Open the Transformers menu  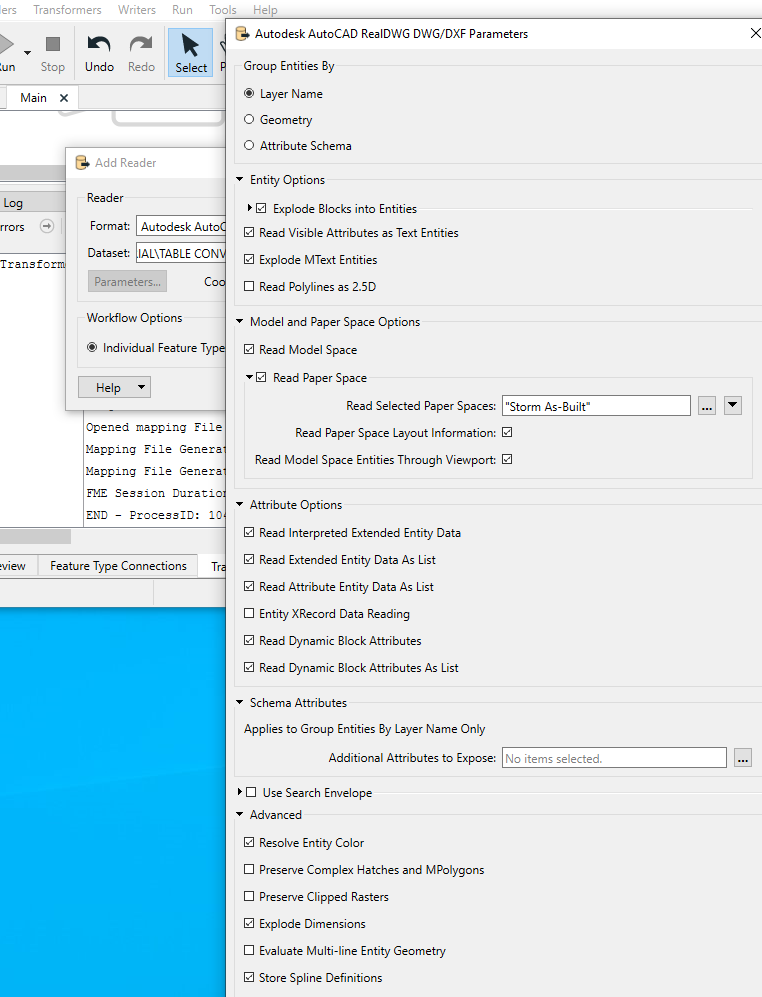(67, 10)
